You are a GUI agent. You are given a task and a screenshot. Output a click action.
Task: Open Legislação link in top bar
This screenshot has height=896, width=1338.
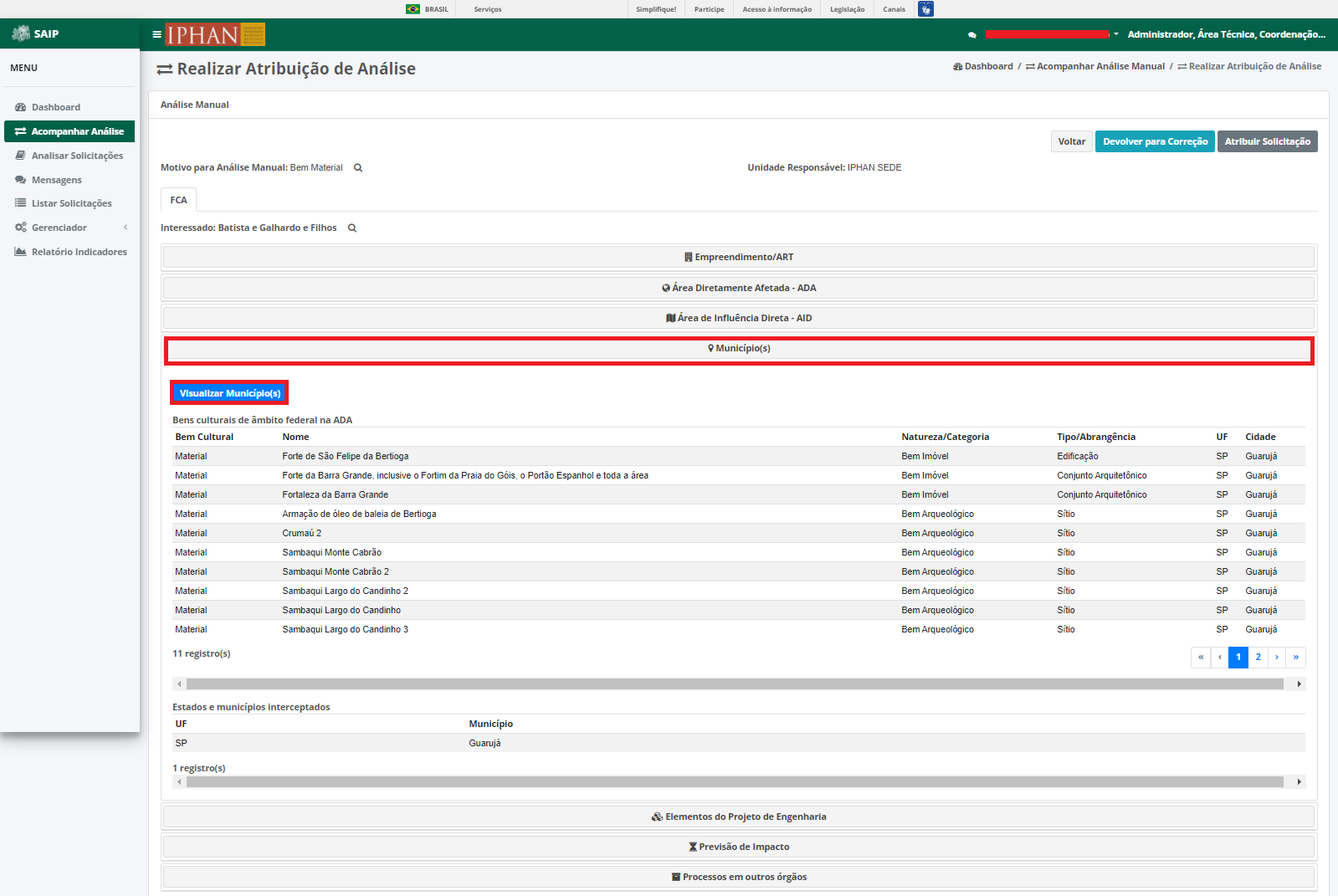pos(847,9)
